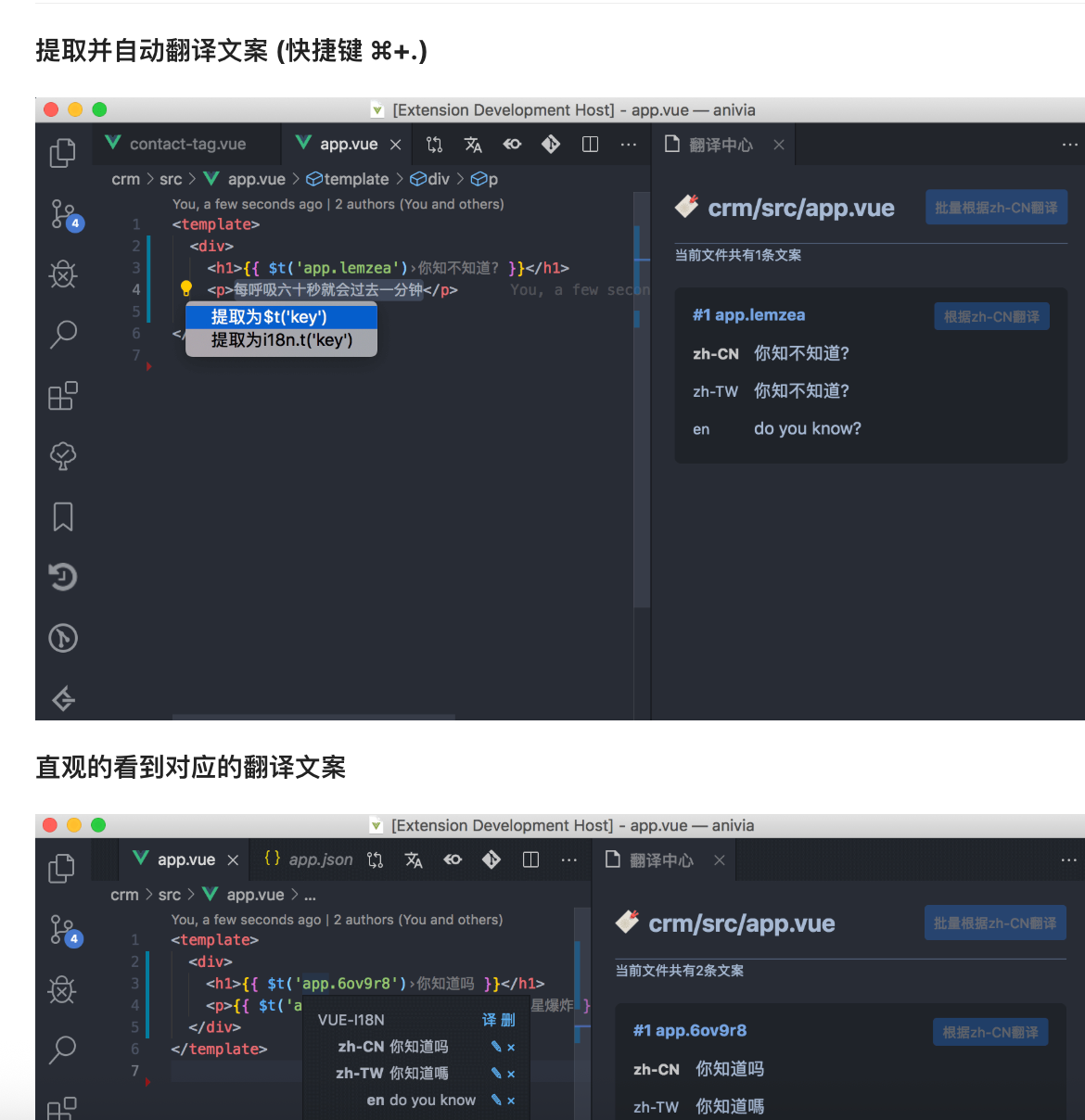This screenshot has width=1085, height=1120.
Task: Click compare changes icon in lower editor toolbar
Action: pyautogui.click(x=375, y=860)
